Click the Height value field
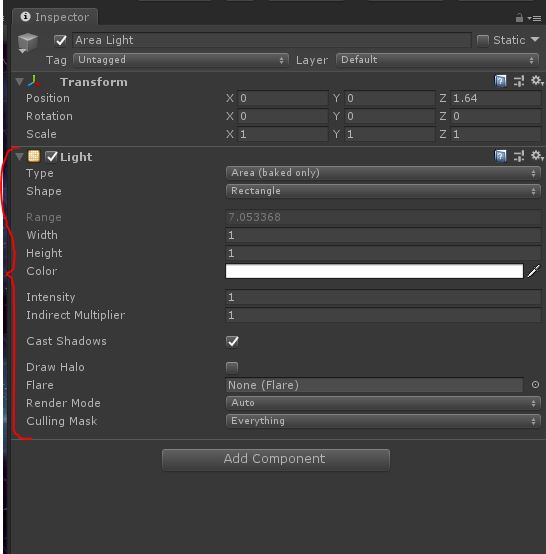Image resolution: width=546 pixels, height=554 pixels. (383, 253)
